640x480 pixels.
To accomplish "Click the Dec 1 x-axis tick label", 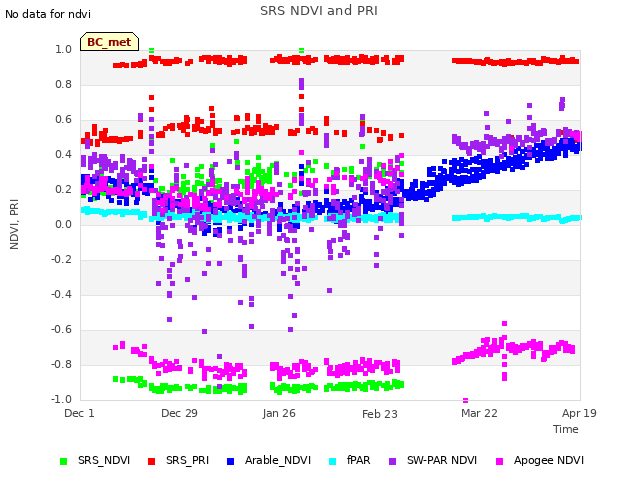I will tap(79, 413).
